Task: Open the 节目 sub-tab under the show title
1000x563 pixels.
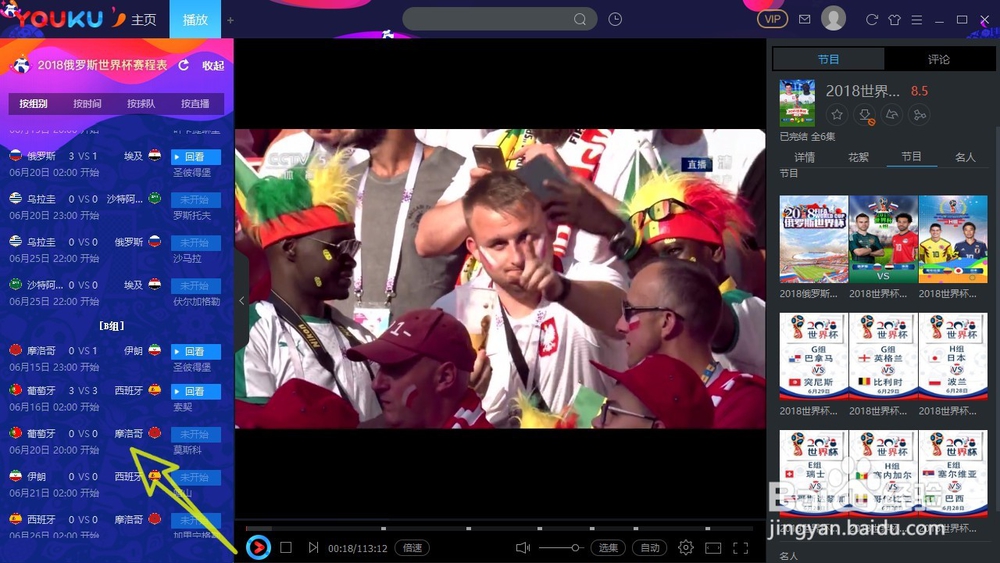Action: (911, 157)
